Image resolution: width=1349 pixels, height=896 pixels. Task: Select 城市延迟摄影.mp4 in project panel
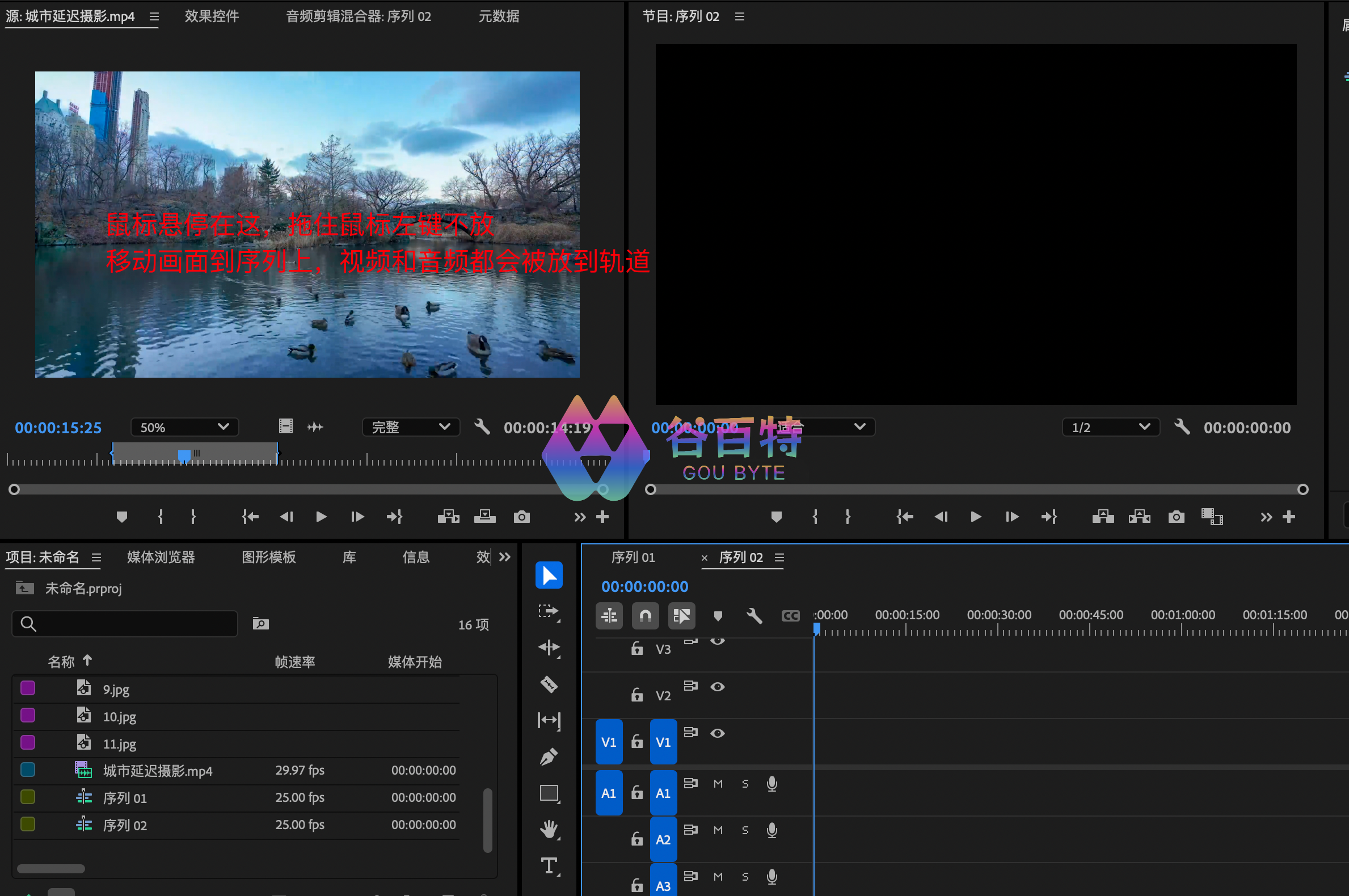[x=157, y=770]
